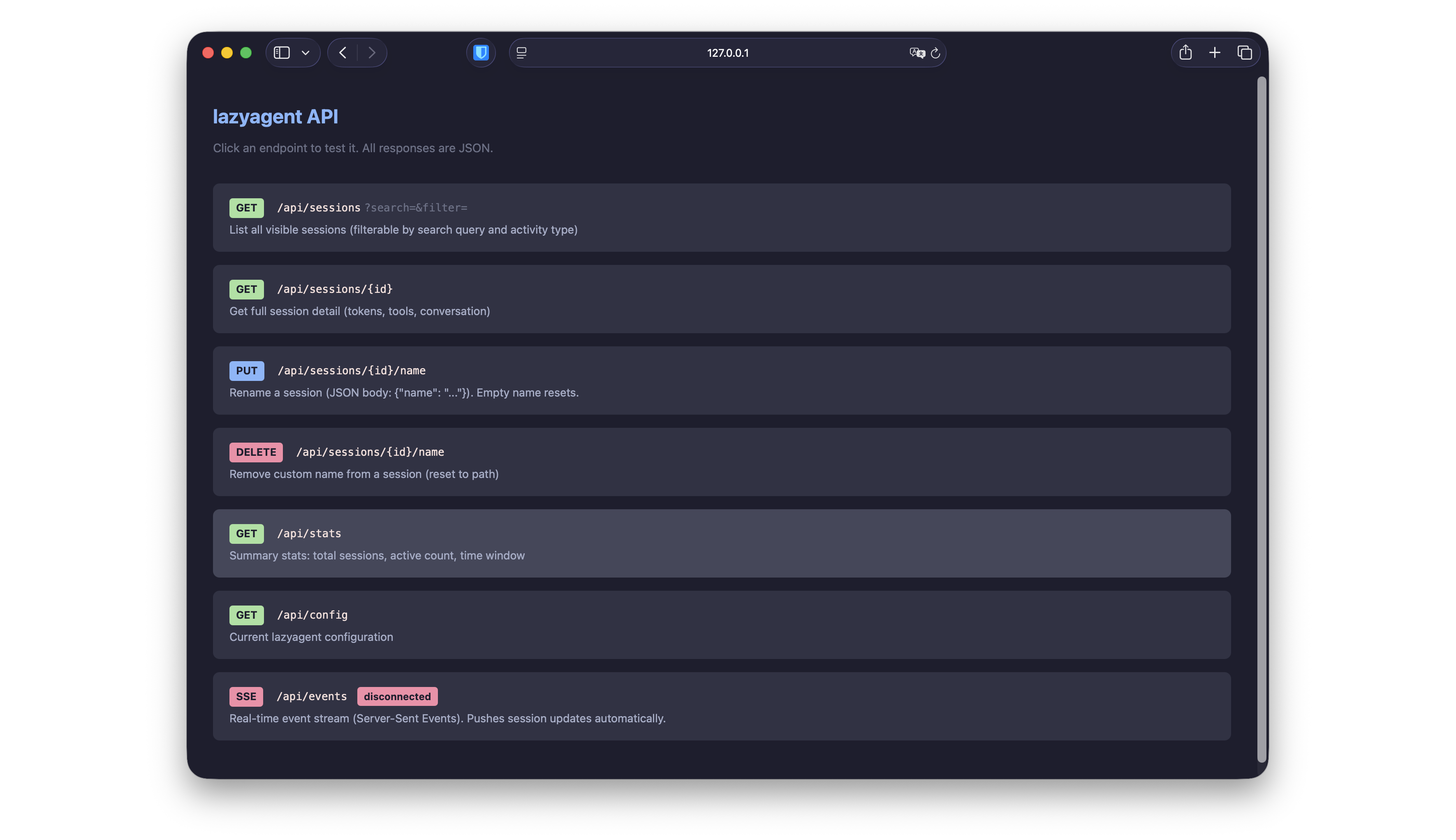Navigate back using the back arrow
The image size is (1456, 840).
(343, 53)
